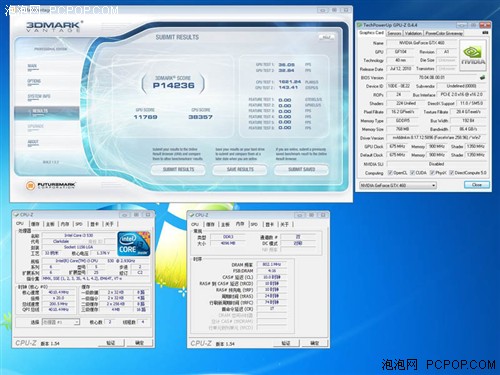Select the Graphics Card tab in GPU-Z
Viewport: 500px width, 375px height.
[x=371, y=33]
